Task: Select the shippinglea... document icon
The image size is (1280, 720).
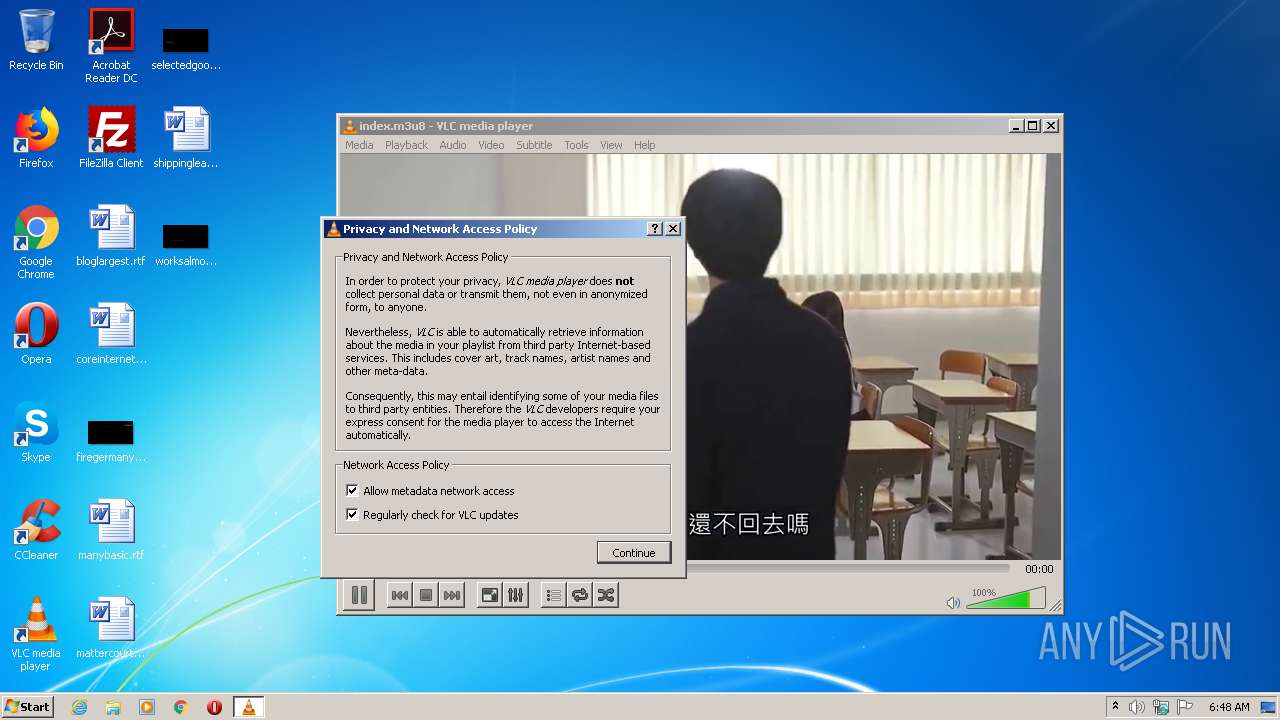Action: click(x=186, y=138)
